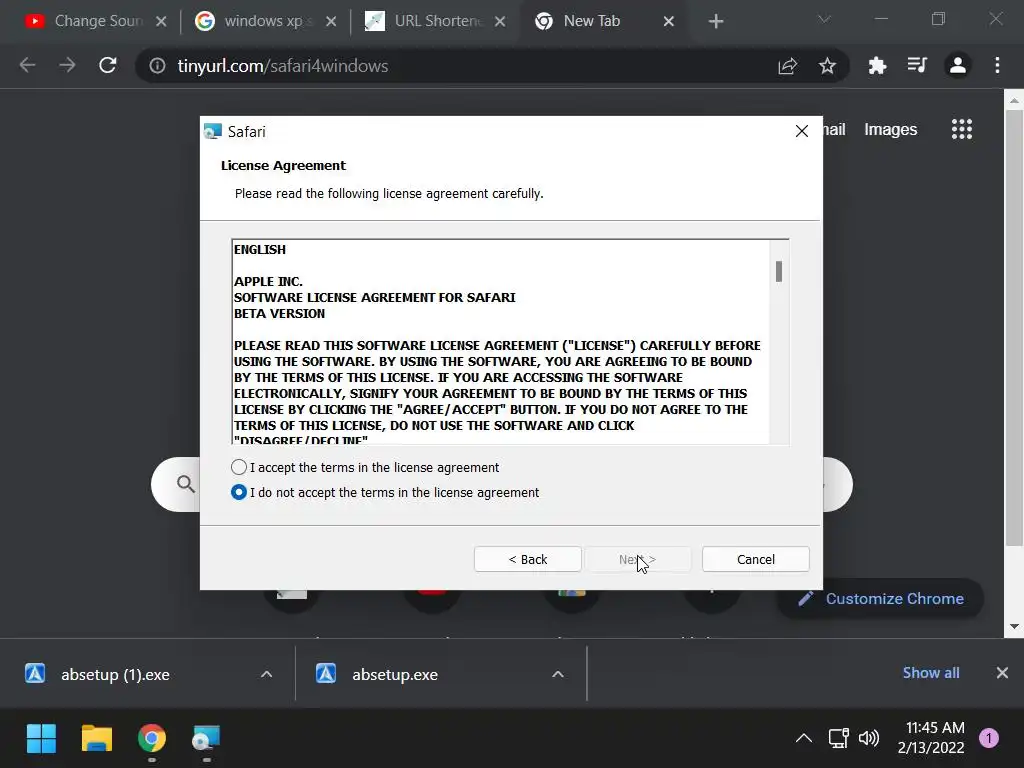Screen dimensions: 1024x768
Task: Switch to the URL Shortener tab
Action: point(435,22)
